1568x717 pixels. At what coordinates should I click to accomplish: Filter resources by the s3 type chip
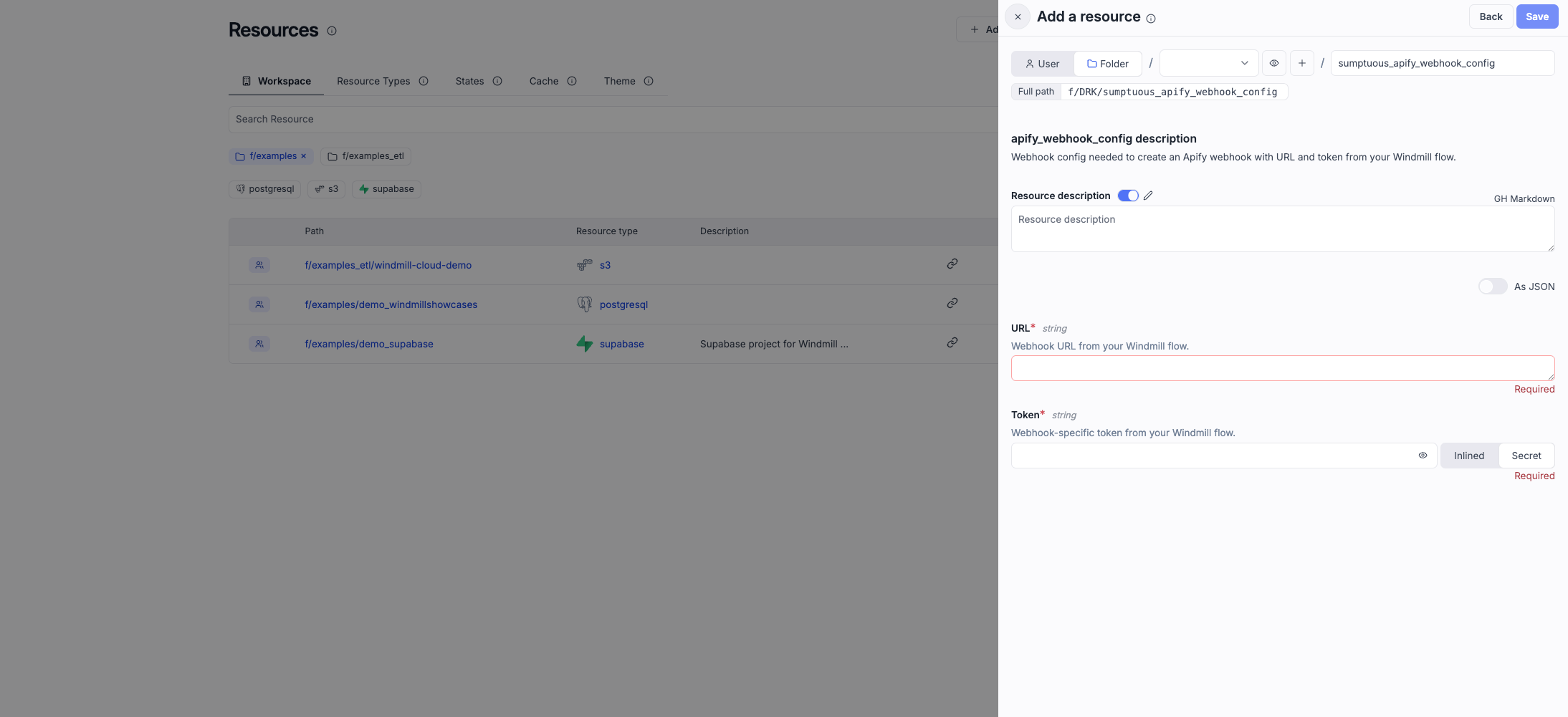326,188
